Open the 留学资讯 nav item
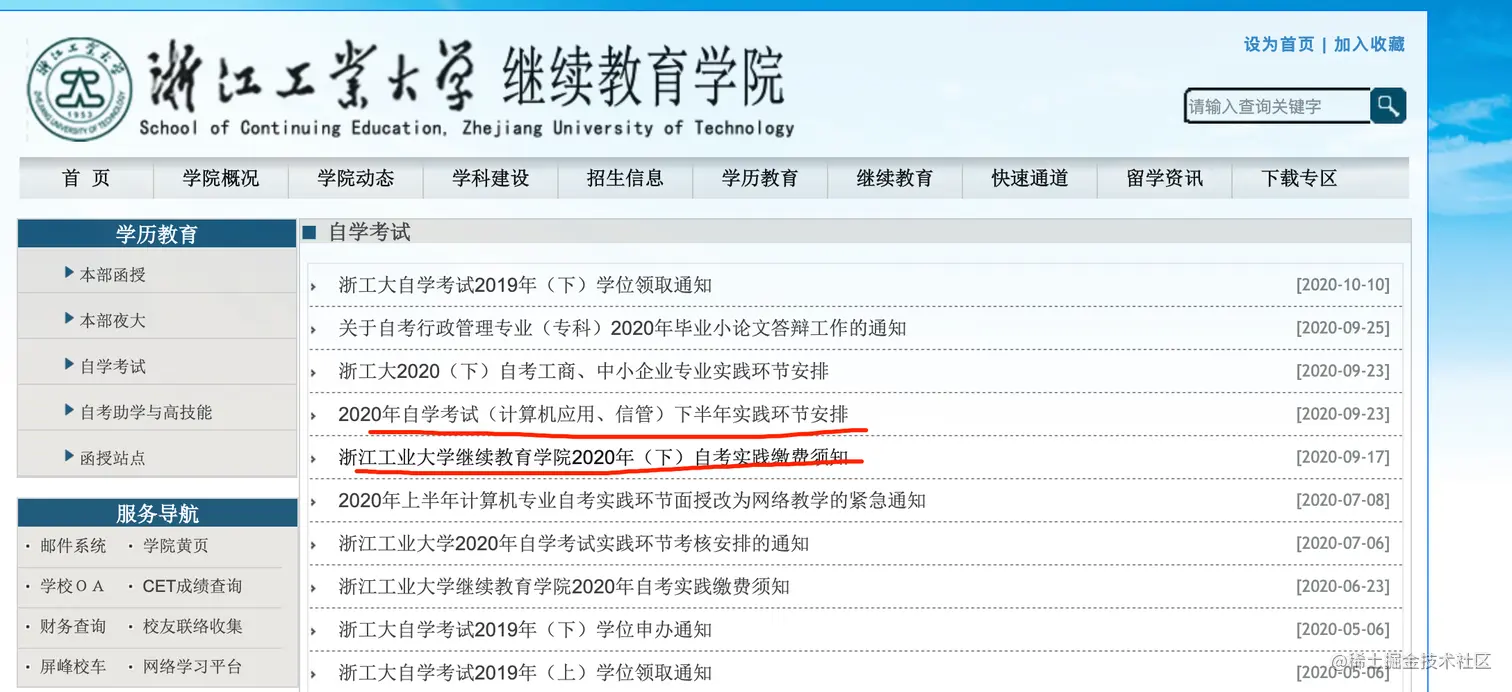Screen dimensions: 1512x692 [1165, 178]
